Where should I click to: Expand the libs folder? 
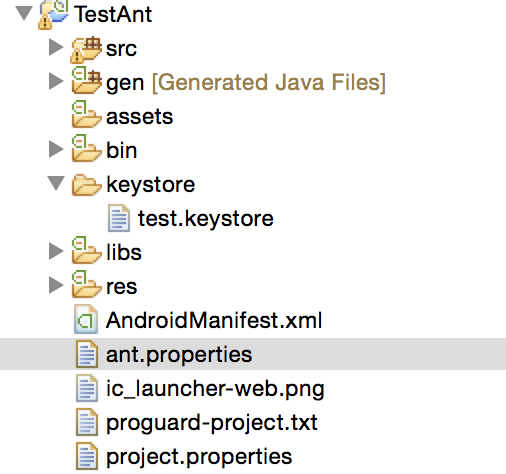coord(56,251)
